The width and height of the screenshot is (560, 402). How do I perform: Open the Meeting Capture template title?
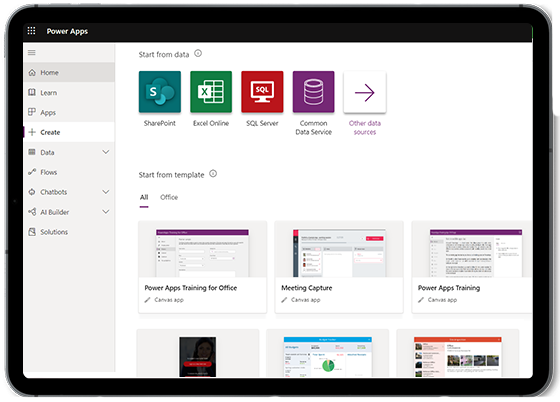tap(307, 288)
